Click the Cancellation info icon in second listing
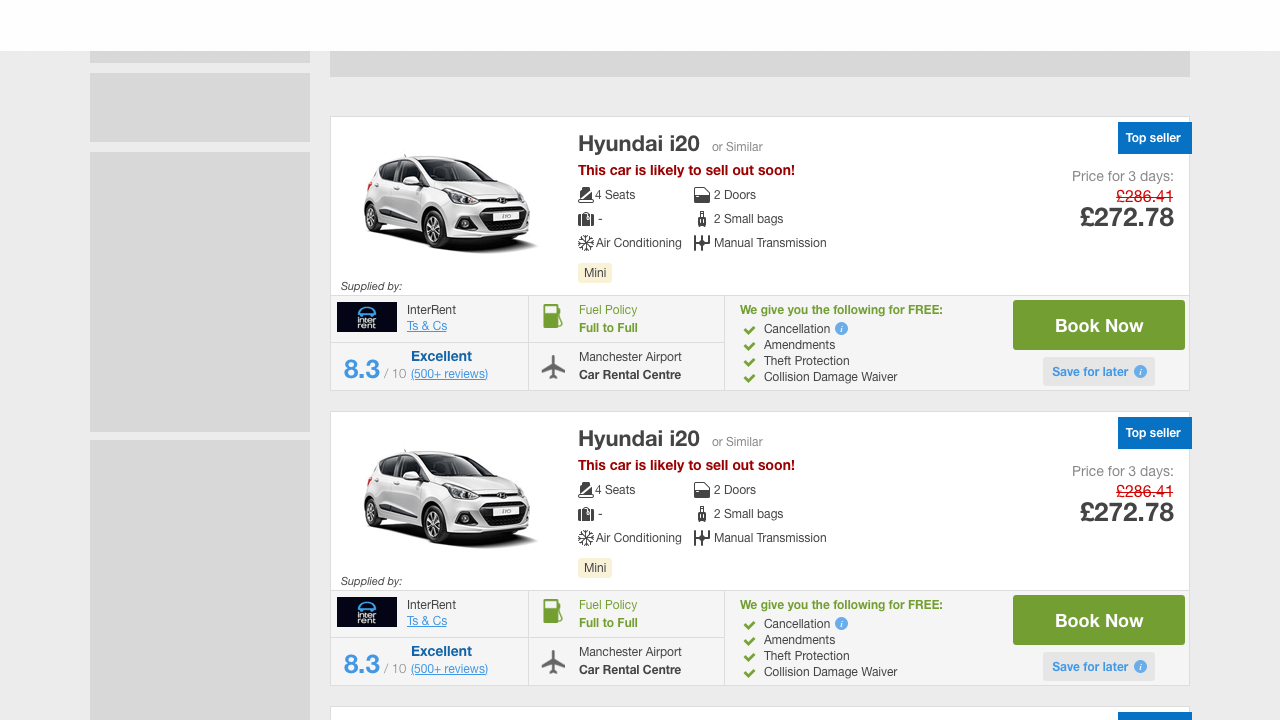This screenshot has height=720, width=1280. click(841, 624)
